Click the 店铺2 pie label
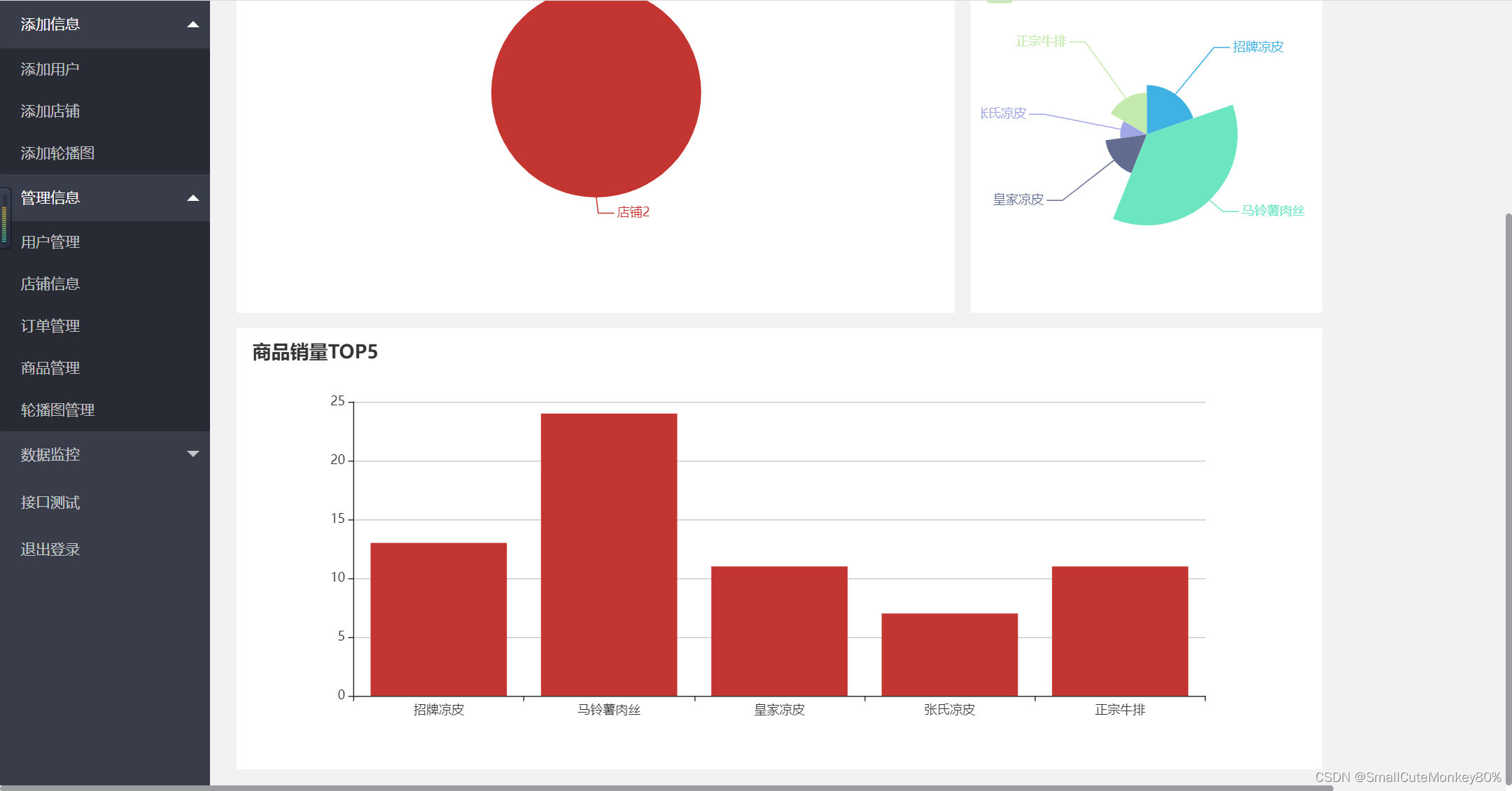1512x791 pixels. point(633,212)
